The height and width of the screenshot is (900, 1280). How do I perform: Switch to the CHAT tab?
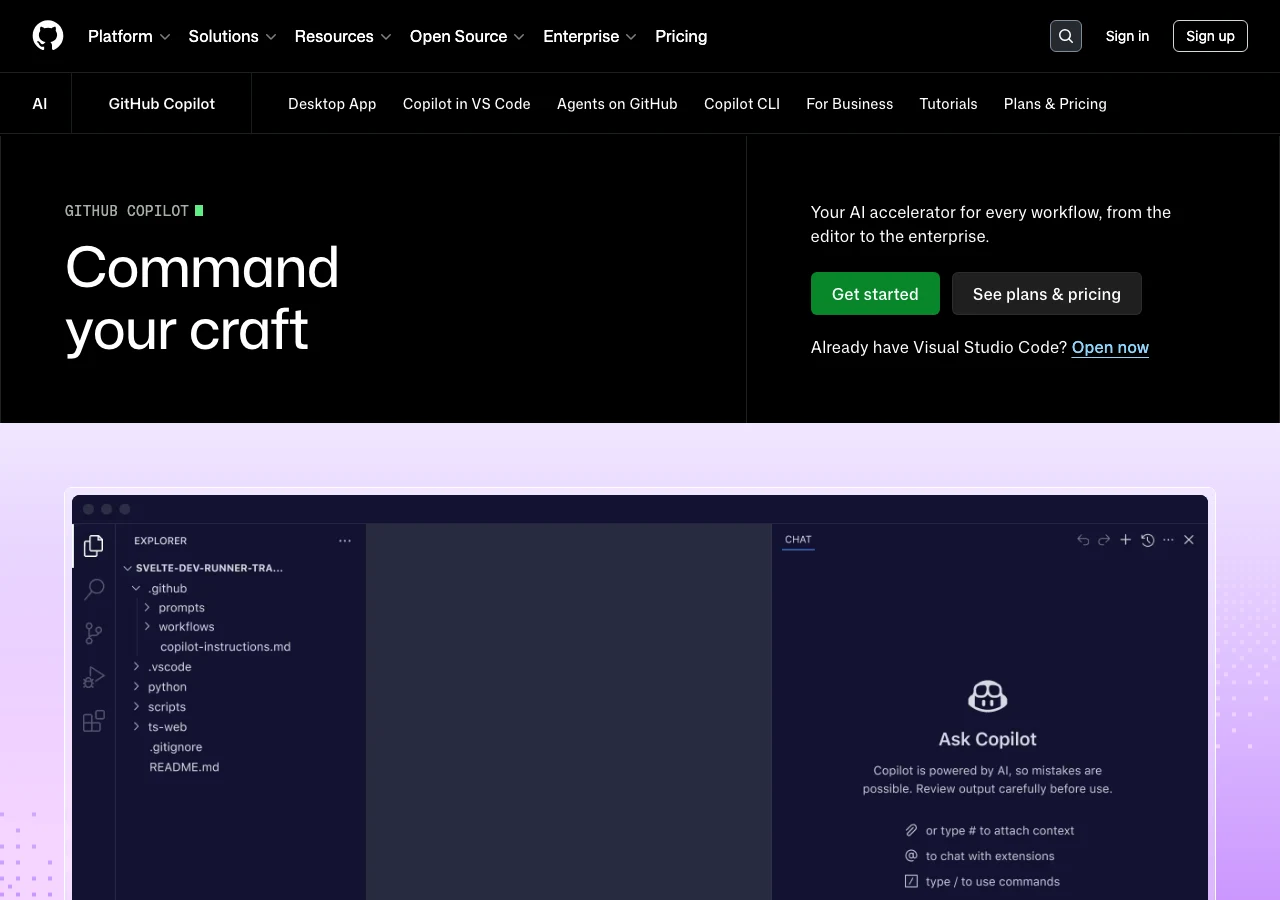[x=798, y=540]
